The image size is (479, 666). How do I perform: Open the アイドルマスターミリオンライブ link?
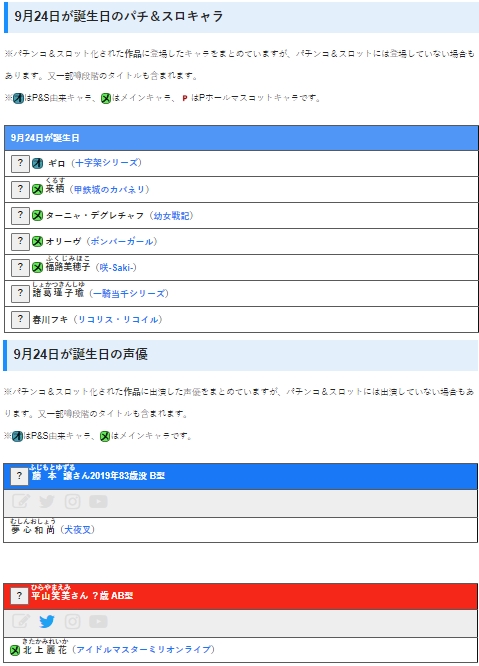pyautogui.click(x=144, y=649)
